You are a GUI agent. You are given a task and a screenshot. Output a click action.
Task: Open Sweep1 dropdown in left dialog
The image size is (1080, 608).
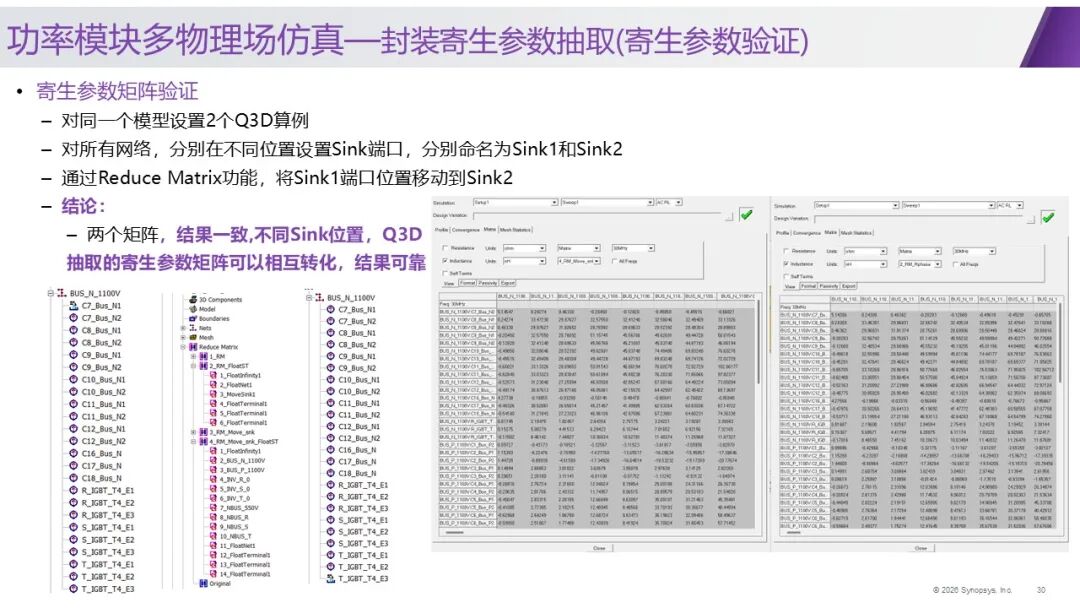(x=607, y=202)
